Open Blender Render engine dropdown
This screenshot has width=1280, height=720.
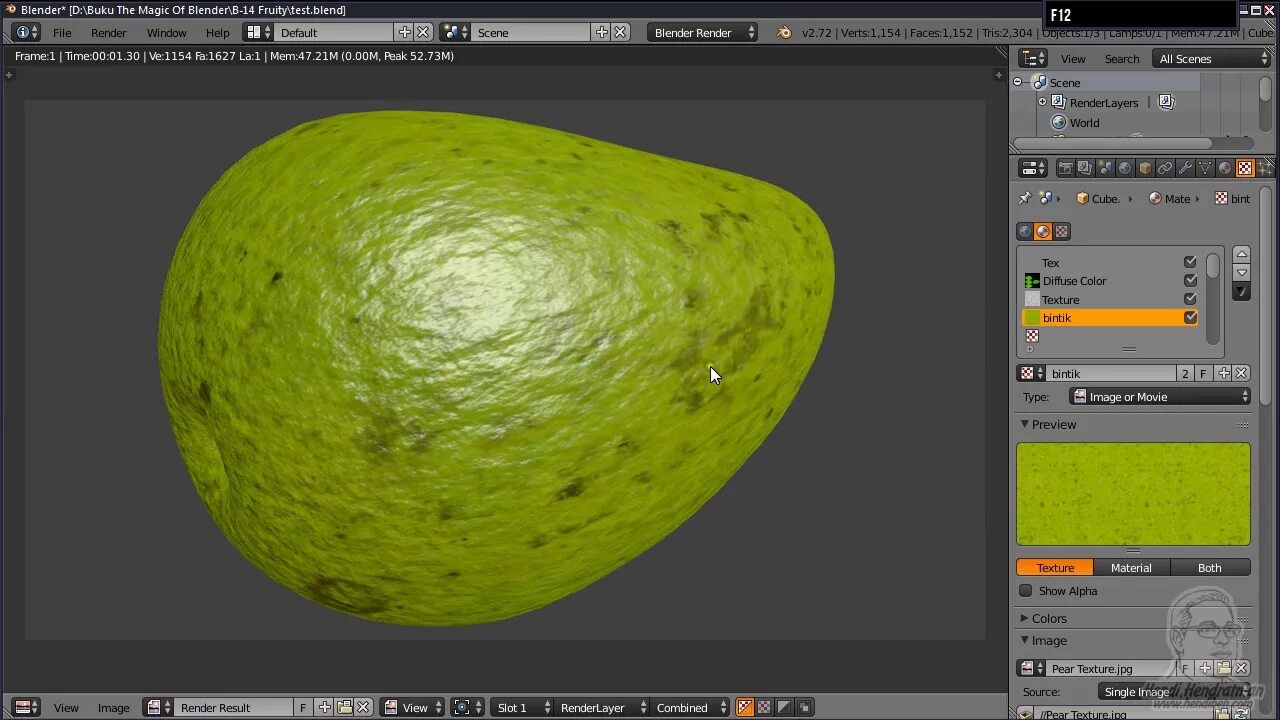[x=703, y=32]
